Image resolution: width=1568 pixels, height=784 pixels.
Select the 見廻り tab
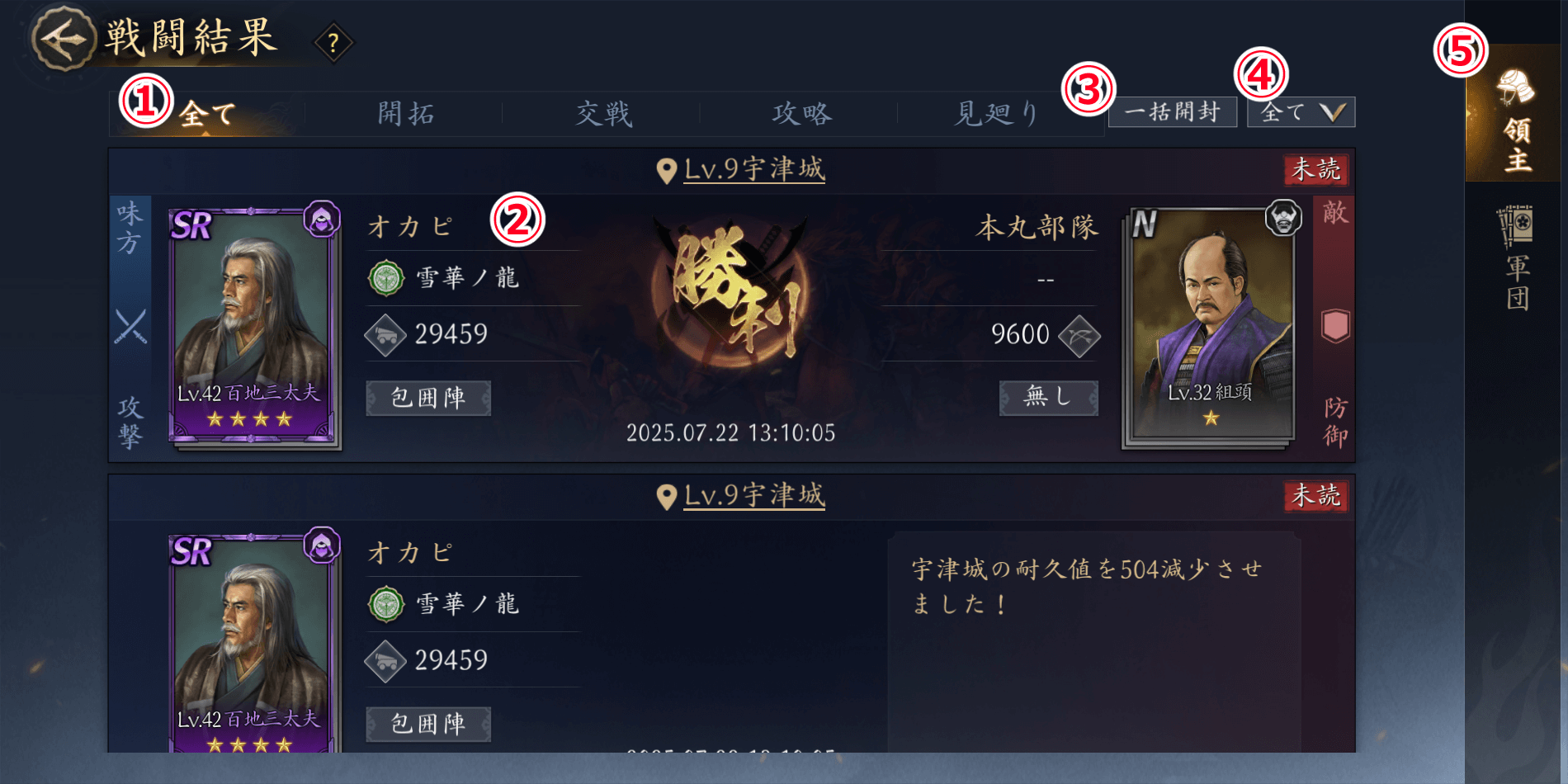(997, 114)
